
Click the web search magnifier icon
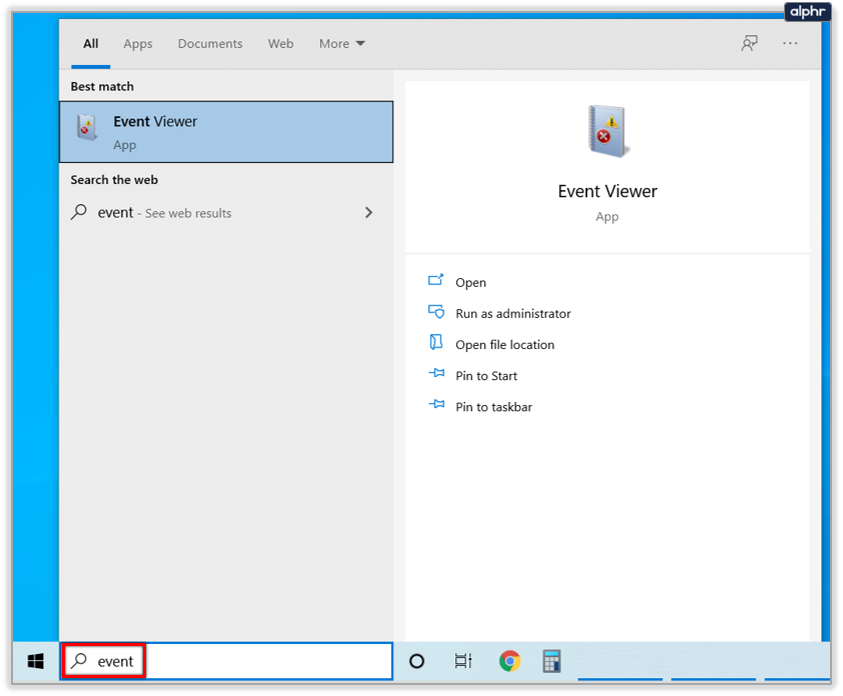(79, 212)
